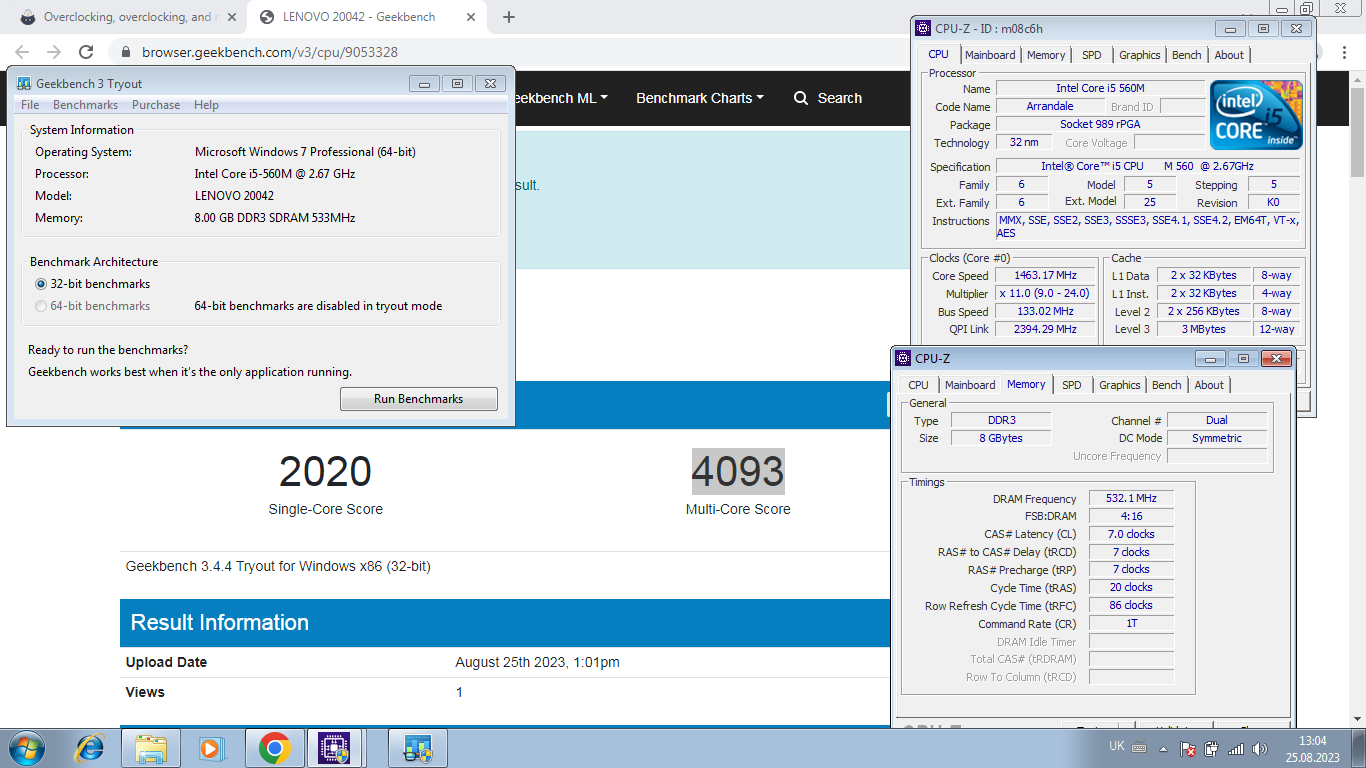Open Windows Explorer folder in the taskbar
Viewport: 1366px width, 768px height.
[x=151, y=748]
